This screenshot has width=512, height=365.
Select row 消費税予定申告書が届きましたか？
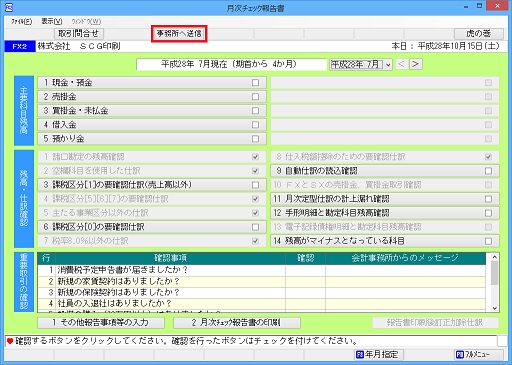coord(262,270)
